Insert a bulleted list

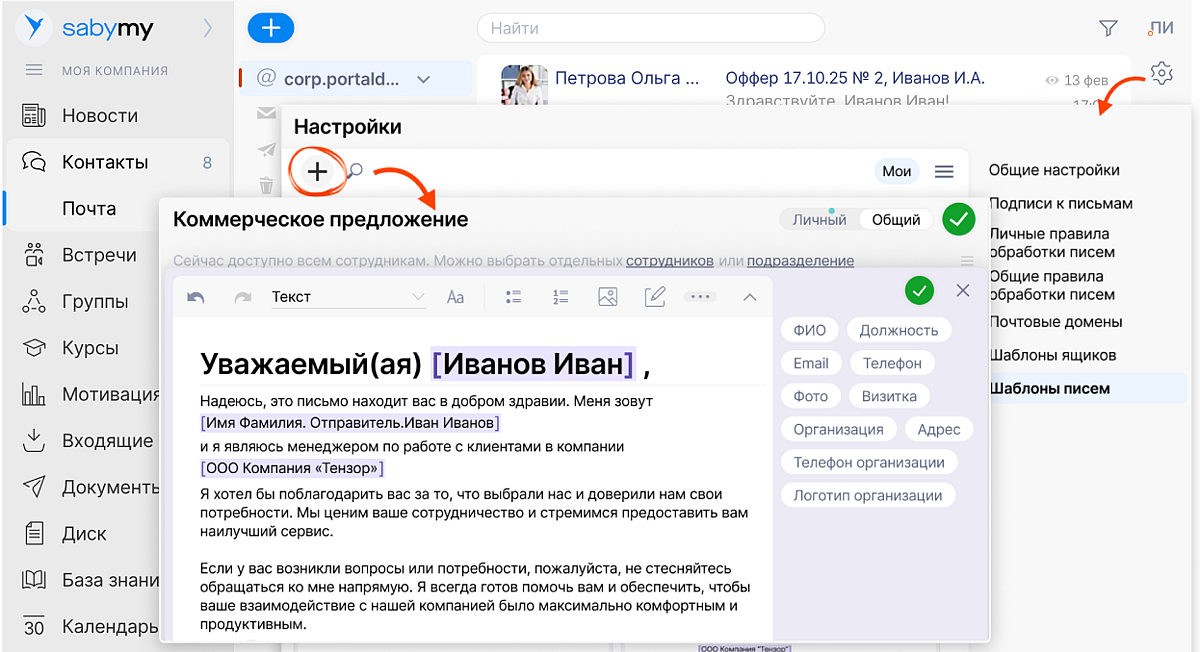click(x=514, y=297)
